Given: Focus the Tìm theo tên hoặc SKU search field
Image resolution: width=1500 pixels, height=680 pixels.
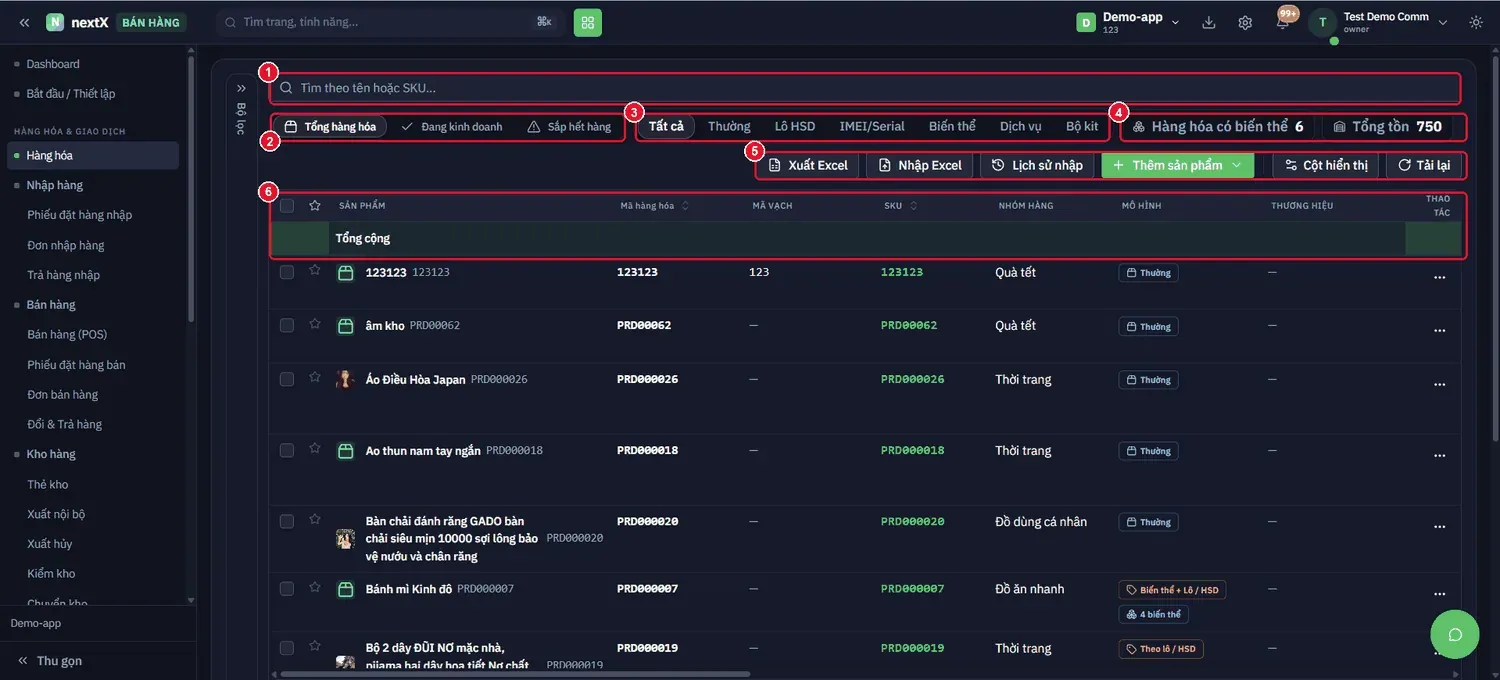Looking at the screenshot, I should [x=865, y=88].
